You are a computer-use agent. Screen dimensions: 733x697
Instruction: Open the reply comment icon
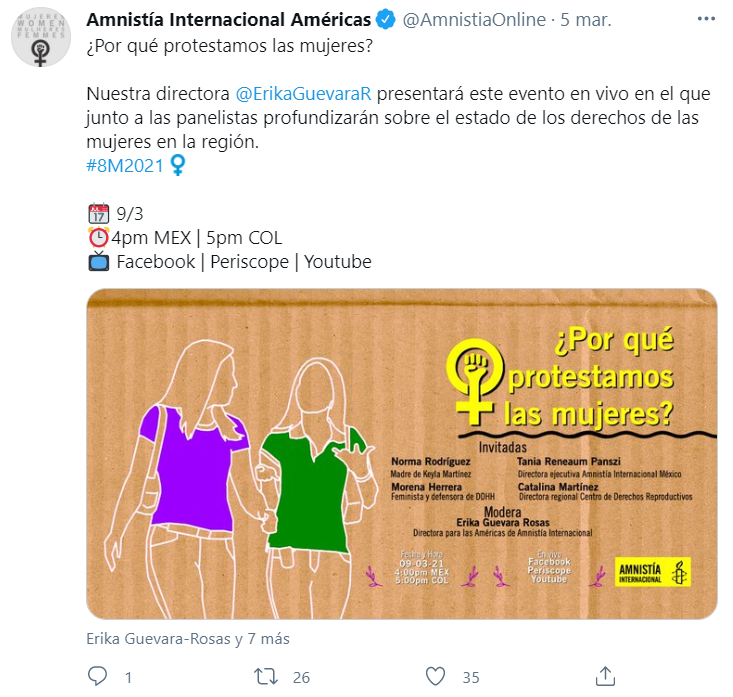click(97, 676)
